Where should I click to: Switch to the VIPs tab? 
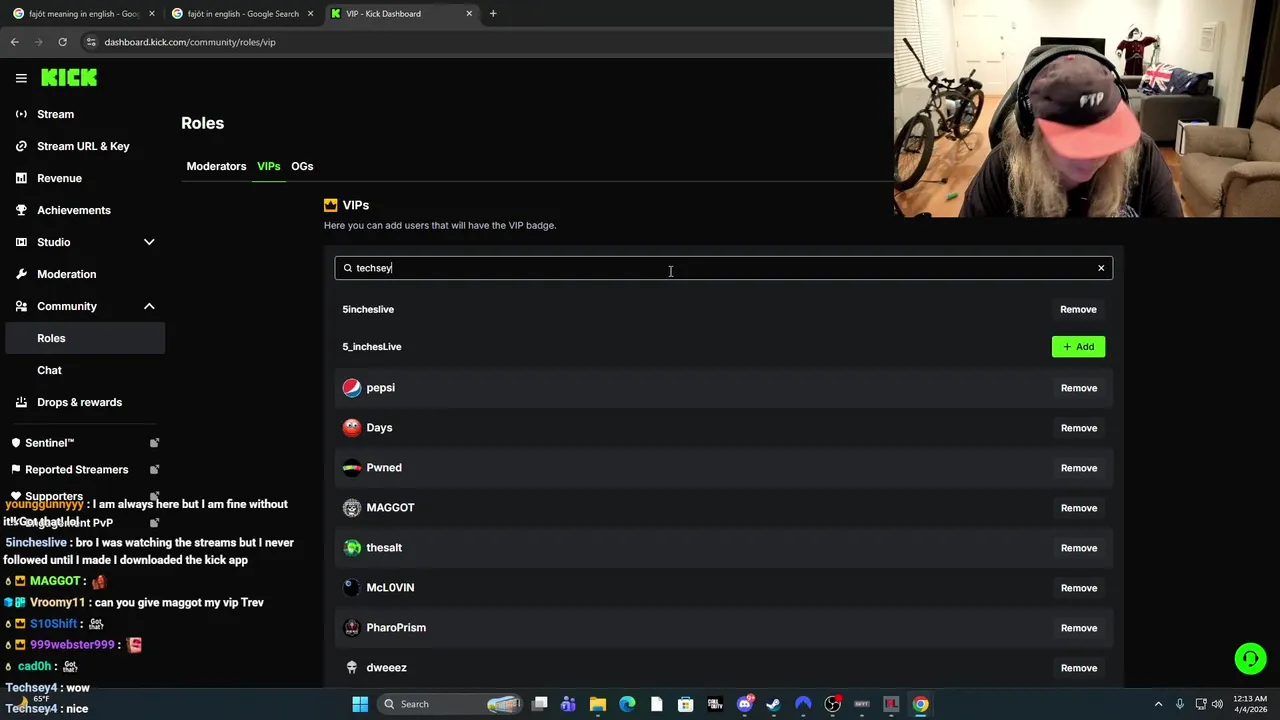coord(268,166)
